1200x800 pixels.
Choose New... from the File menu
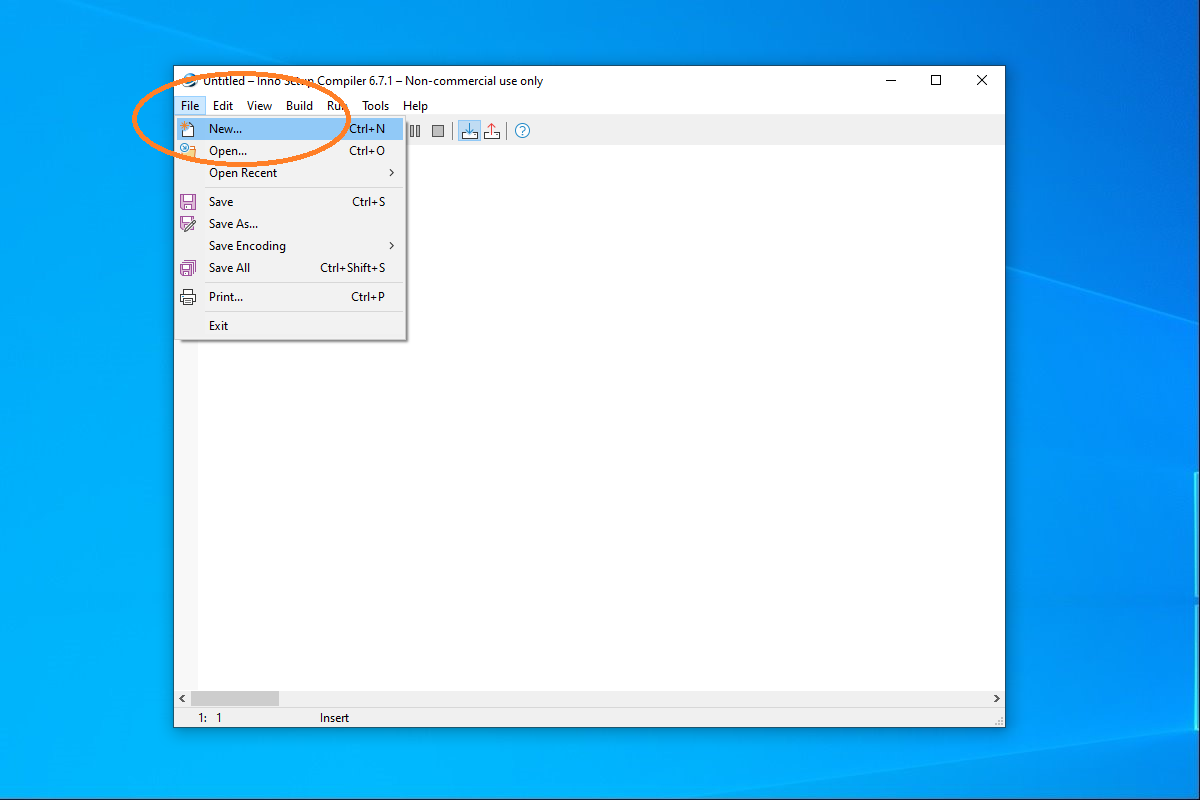[290, 129]
